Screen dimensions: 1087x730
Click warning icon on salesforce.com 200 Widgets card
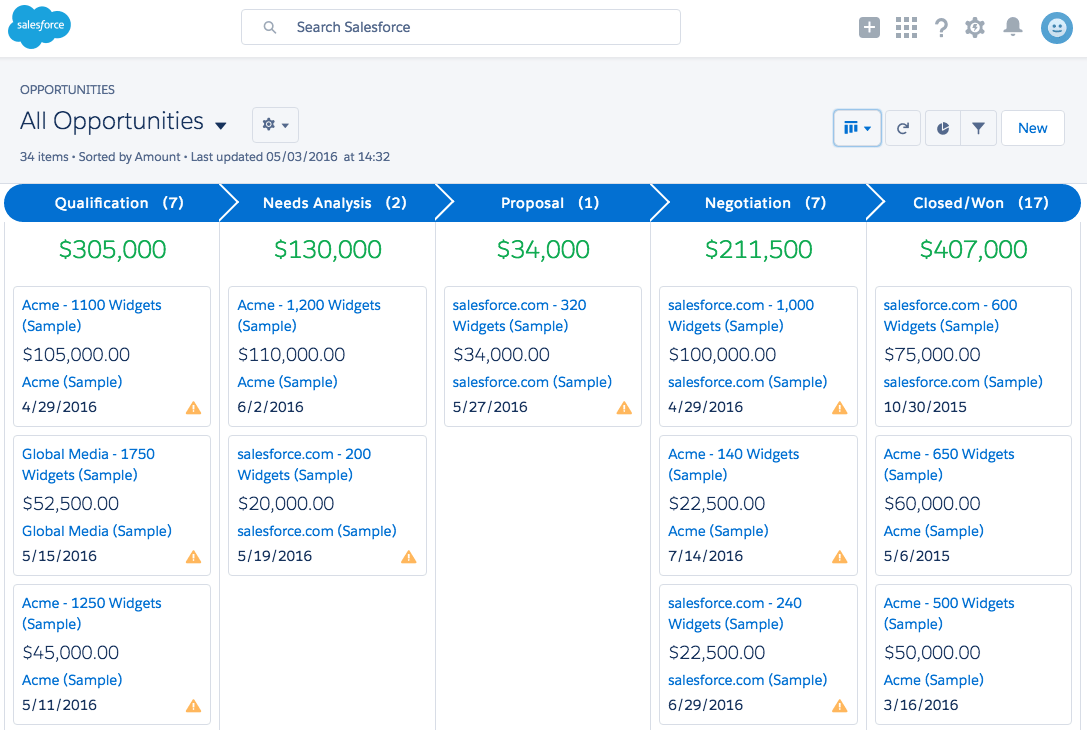[409, 557]
